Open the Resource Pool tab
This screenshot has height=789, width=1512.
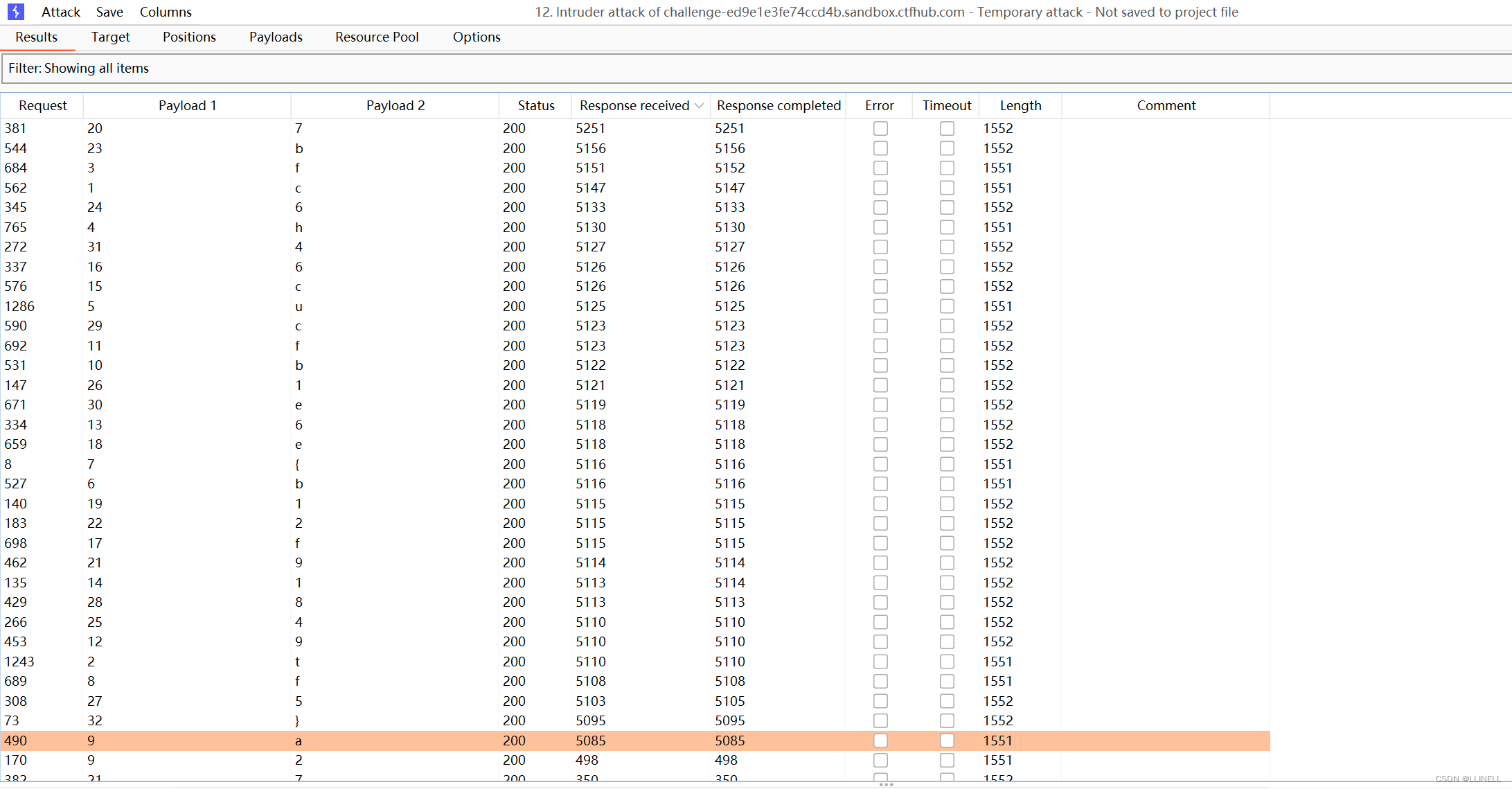377,37
